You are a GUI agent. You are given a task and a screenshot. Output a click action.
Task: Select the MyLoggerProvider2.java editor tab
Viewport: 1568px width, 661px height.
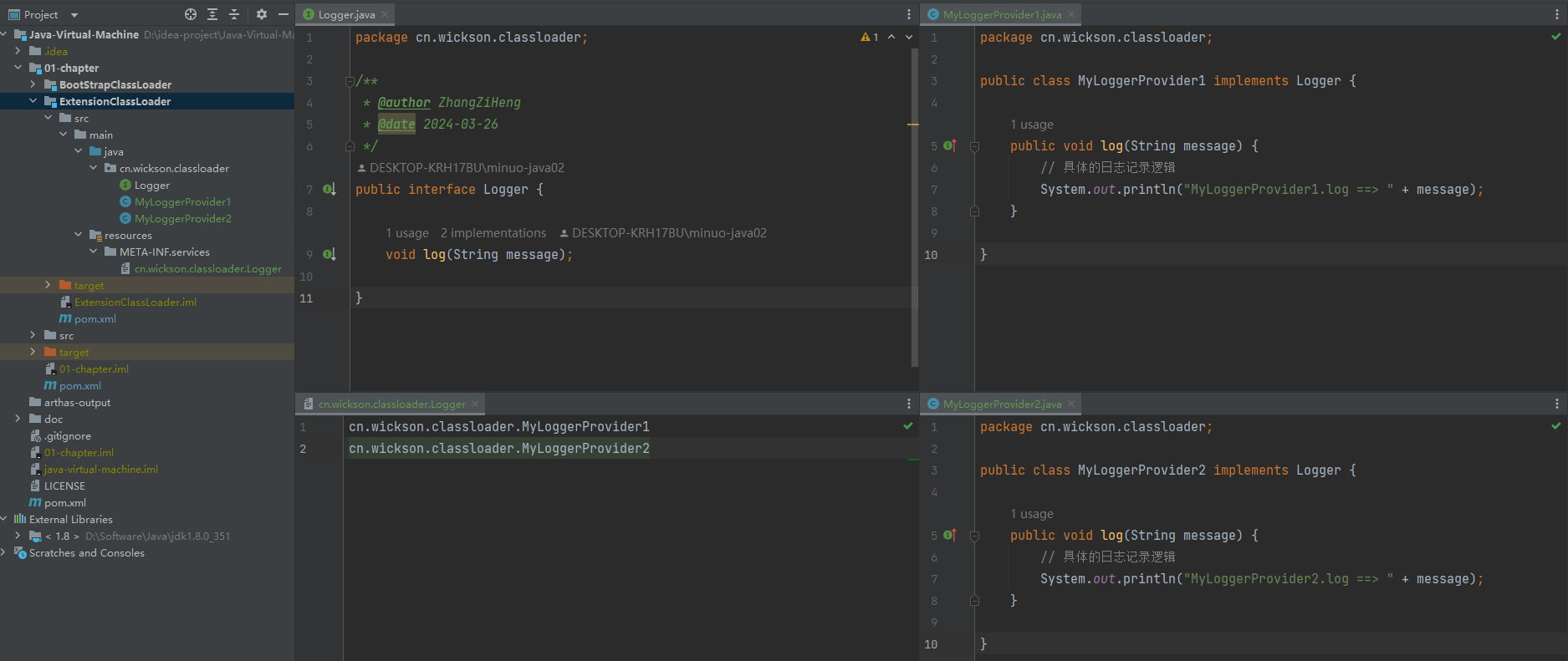[1002, 404]
